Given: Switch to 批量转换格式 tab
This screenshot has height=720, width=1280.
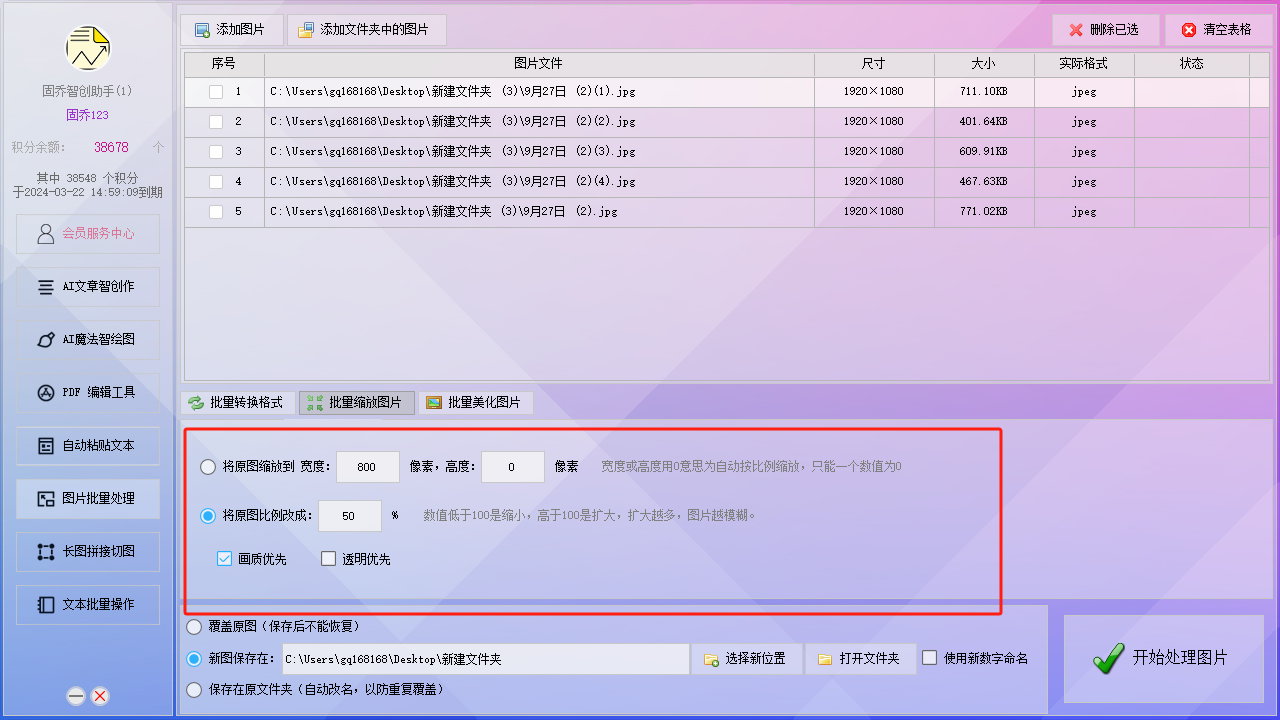Looking at the screenshot, I should click(237, 403).
